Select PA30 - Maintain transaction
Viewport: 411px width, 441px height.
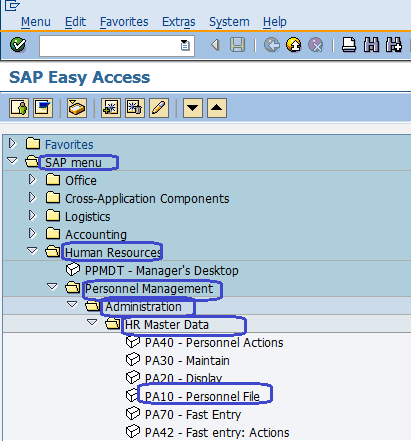187,360
